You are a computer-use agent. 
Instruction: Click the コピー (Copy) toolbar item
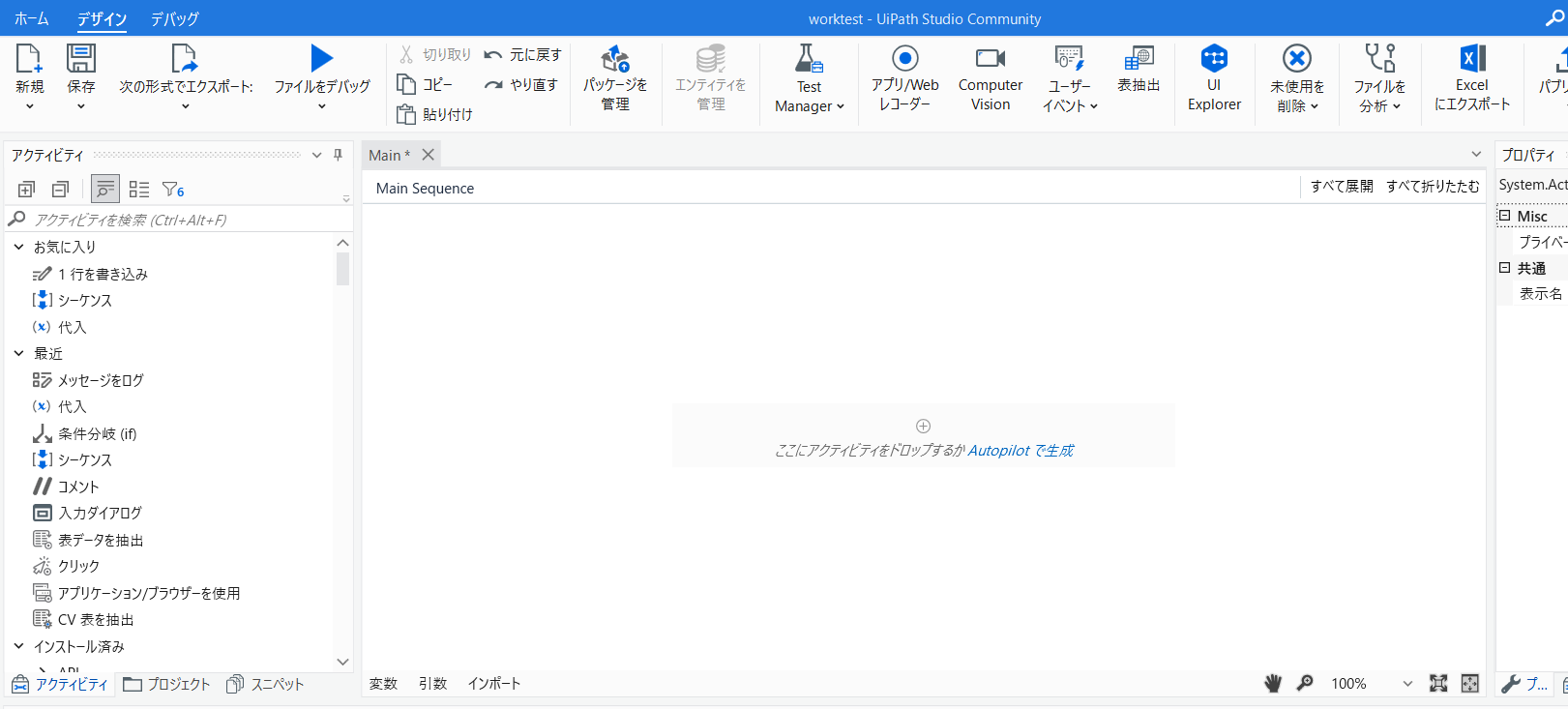point(426,84)
